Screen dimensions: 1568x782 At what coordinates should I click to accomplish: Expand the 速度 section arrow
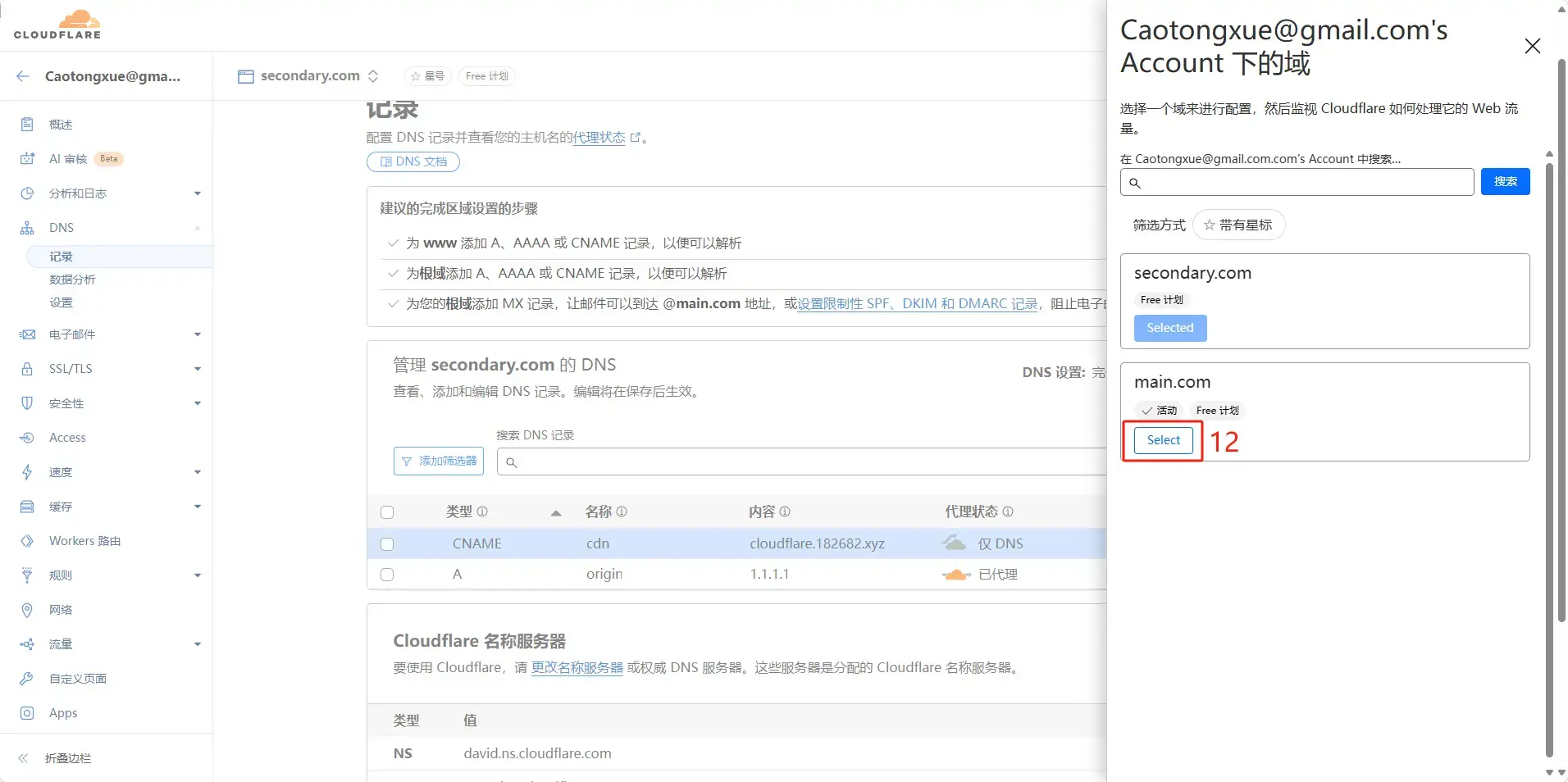click(198, 472)
